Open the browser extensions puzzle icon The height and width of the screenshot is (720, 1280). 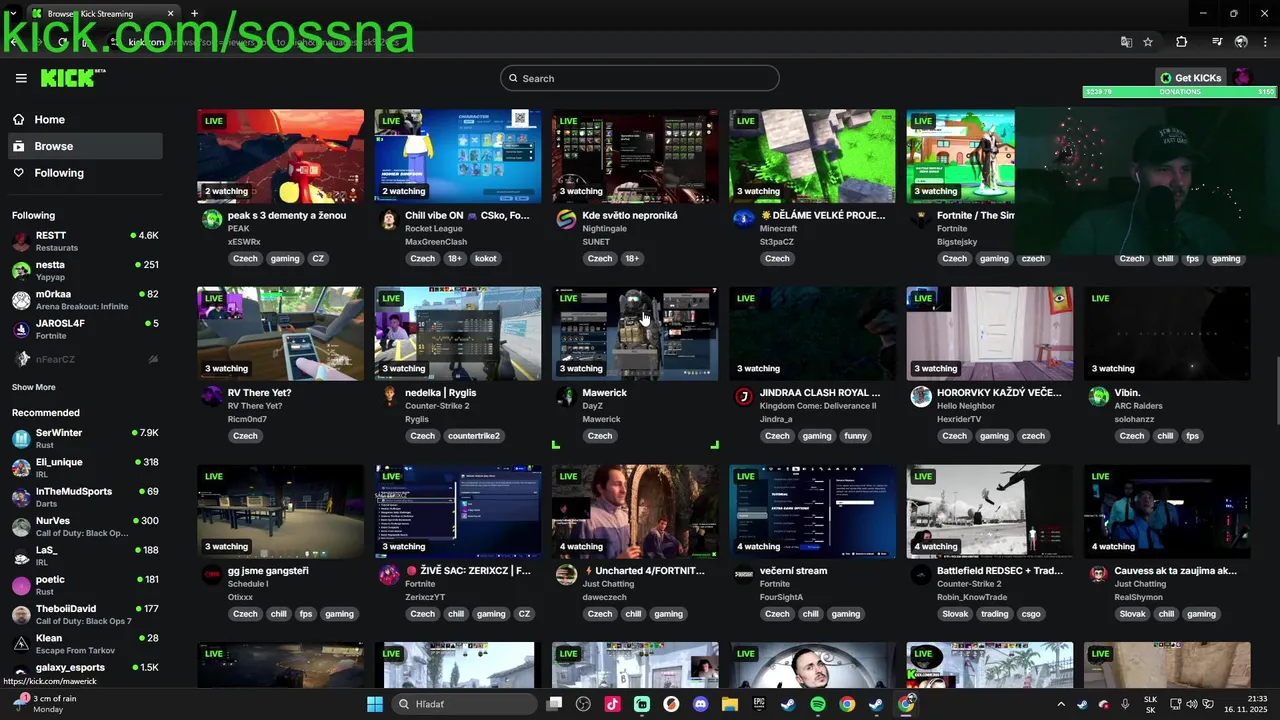pos(1182,42)
